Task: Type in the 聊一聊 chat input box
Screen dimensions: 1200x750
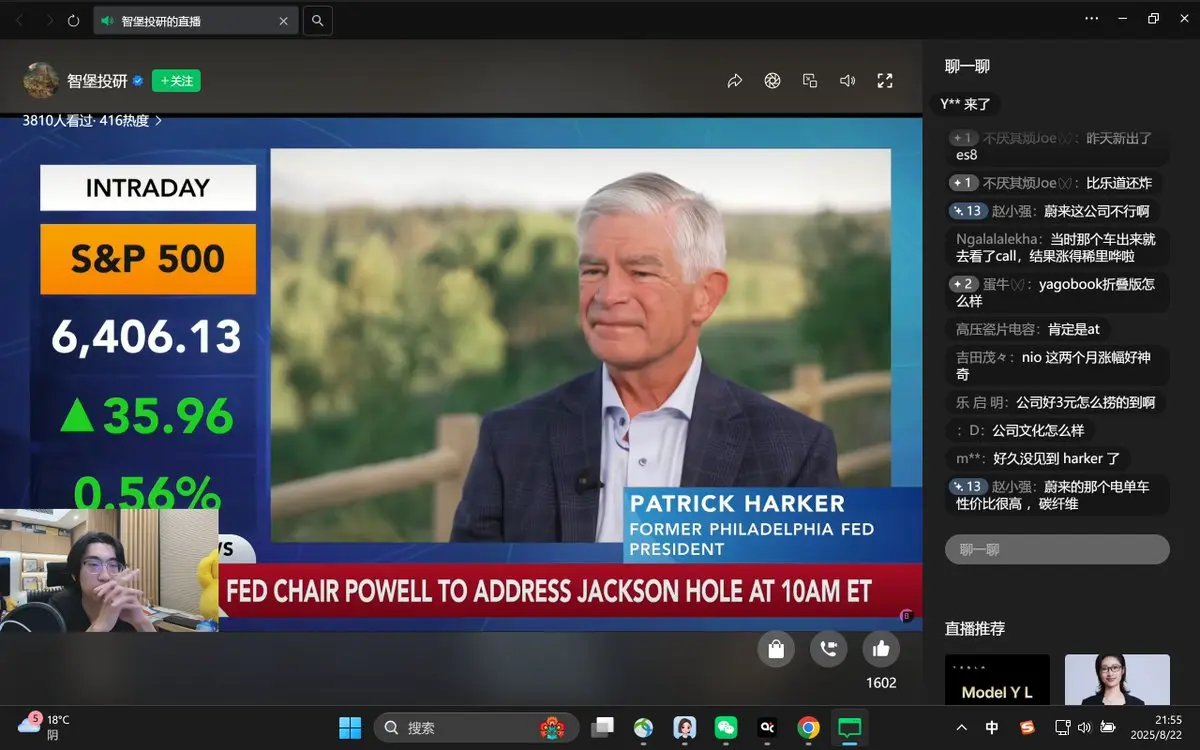Action: coord(1056,549)
